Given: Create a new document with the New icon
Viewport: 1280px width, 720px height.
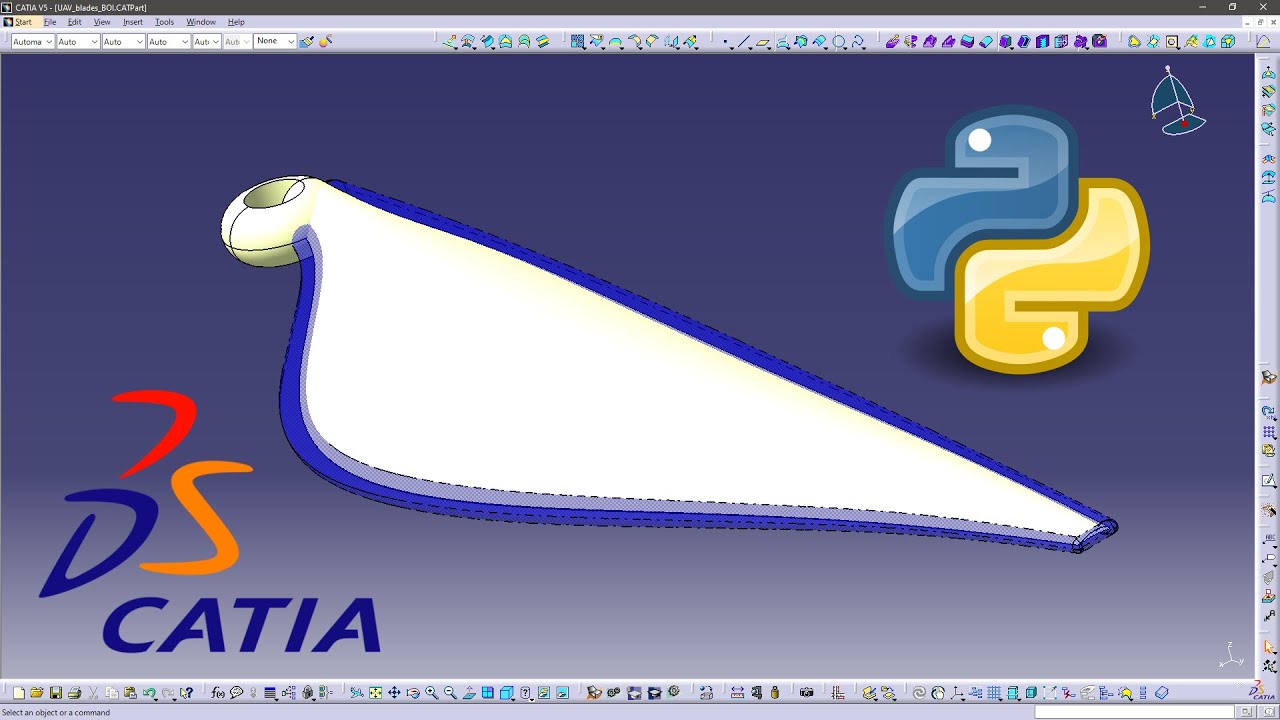Looking at the screenshot, I should (x=18, y=692).
